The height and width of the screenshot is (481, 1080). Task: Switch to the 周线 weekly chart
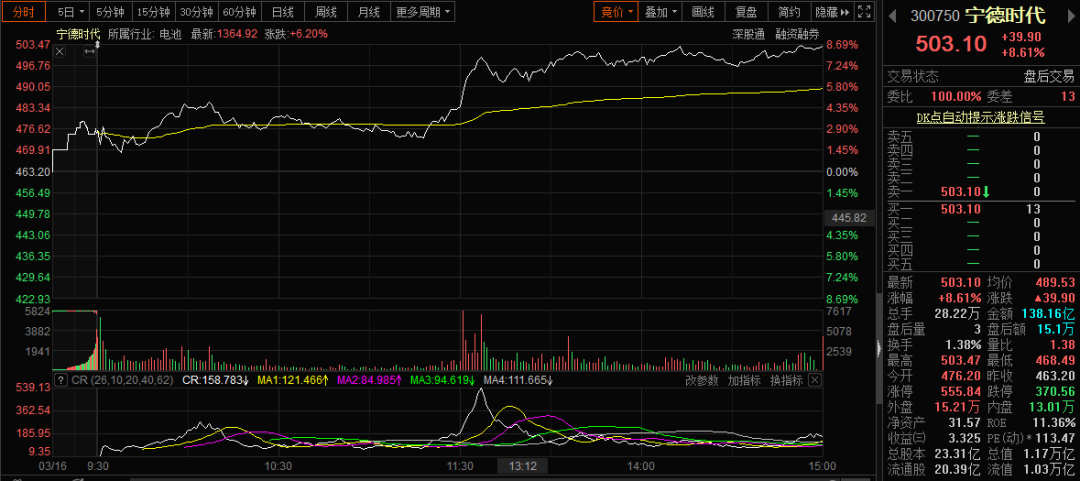325,12
